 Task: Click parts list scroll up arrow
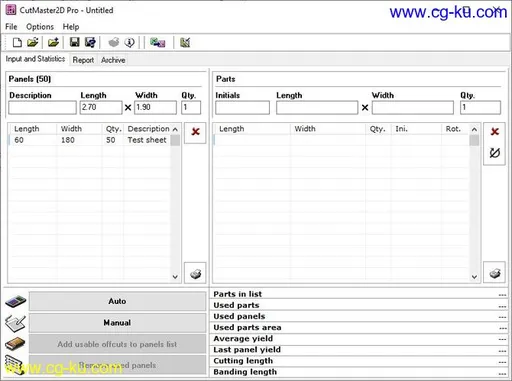(x=474, y=129)
